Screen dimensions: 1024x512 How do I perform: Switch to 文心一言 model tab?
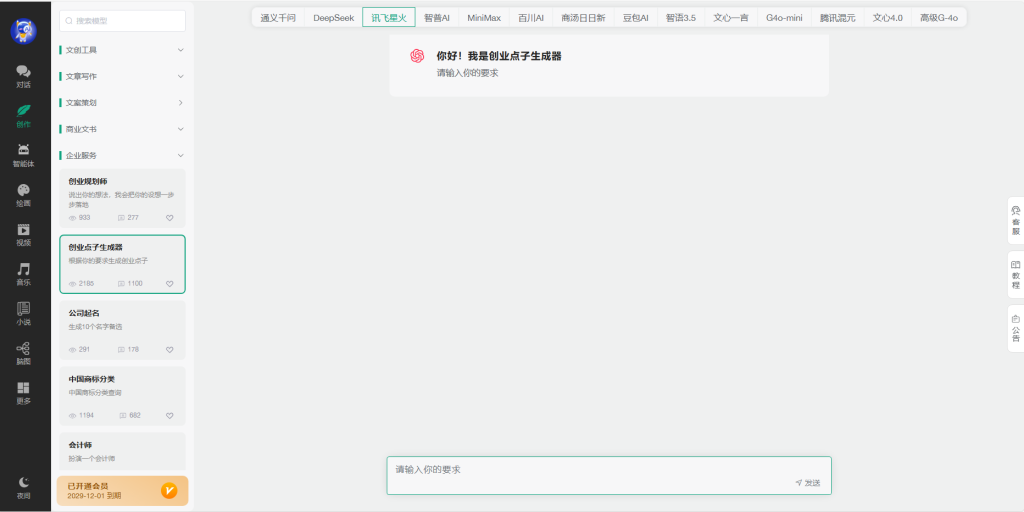[731, 18]
